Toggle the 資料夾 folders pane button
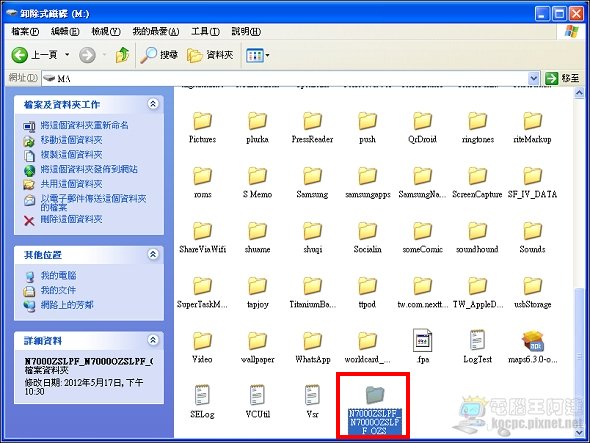 [x=210, y=55]
